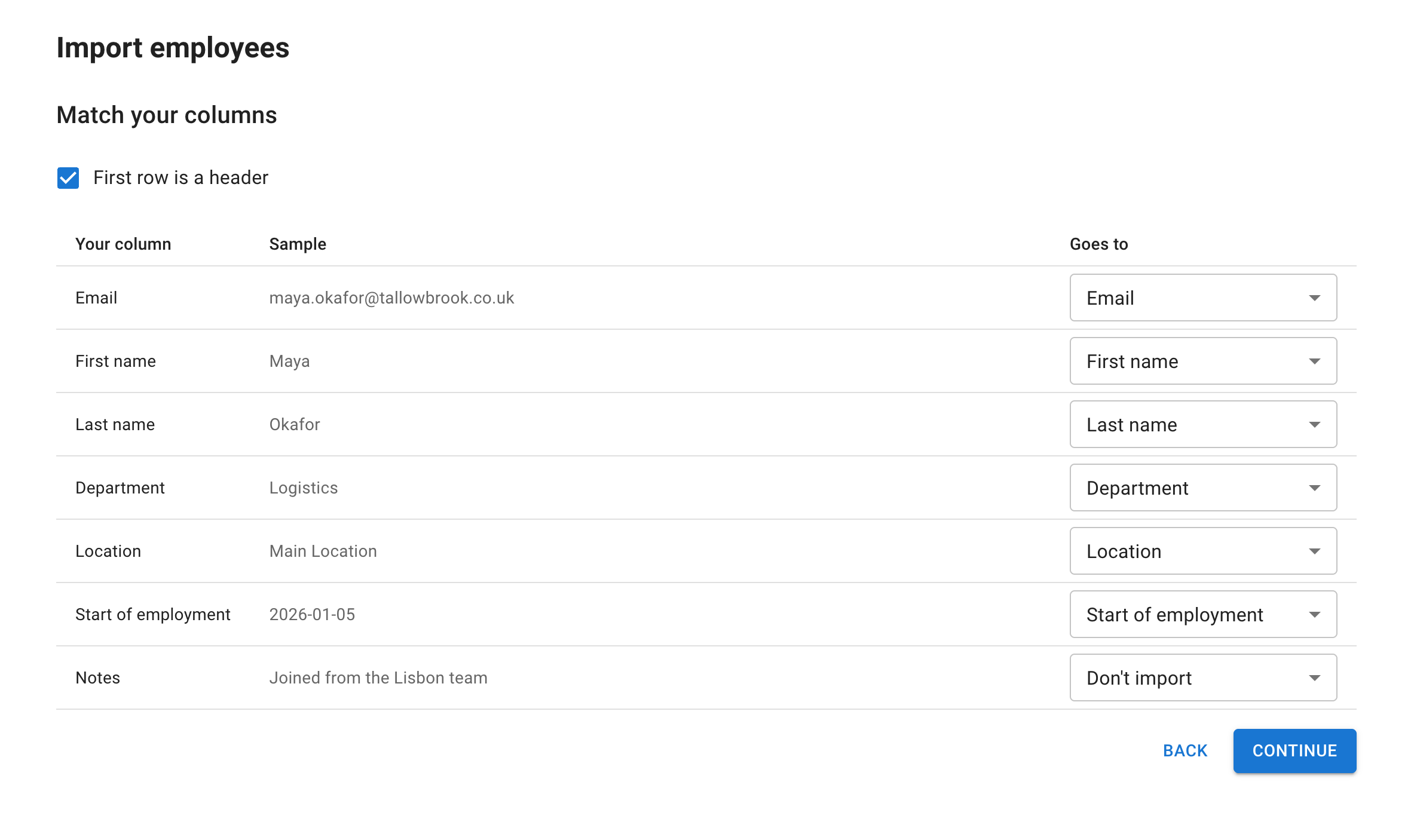The image size is (1414, 840).
Task: Click the arrow icon on Don't import dropdown
Action: pos(1314,677)
